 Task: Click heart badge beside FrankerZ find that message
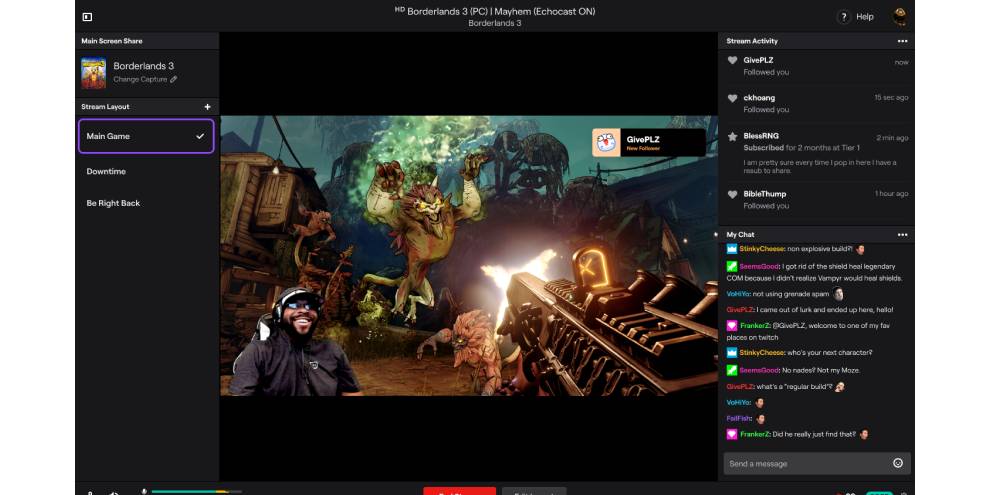pos(732,434)
